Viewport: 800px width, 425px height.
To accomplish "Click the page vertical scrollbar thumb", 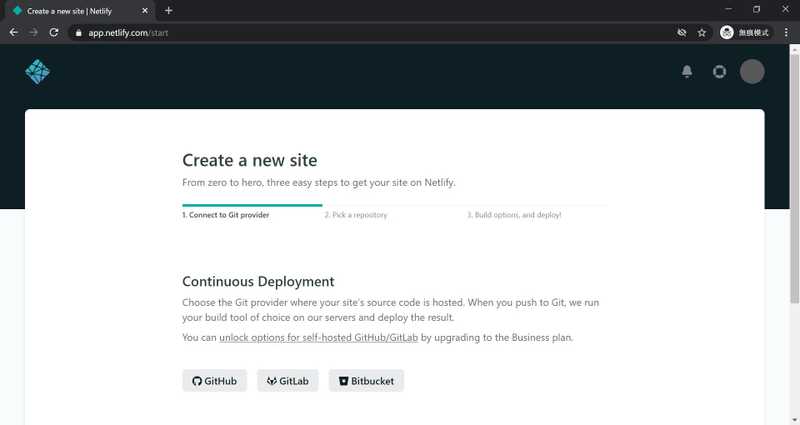I will pos(794,179).
